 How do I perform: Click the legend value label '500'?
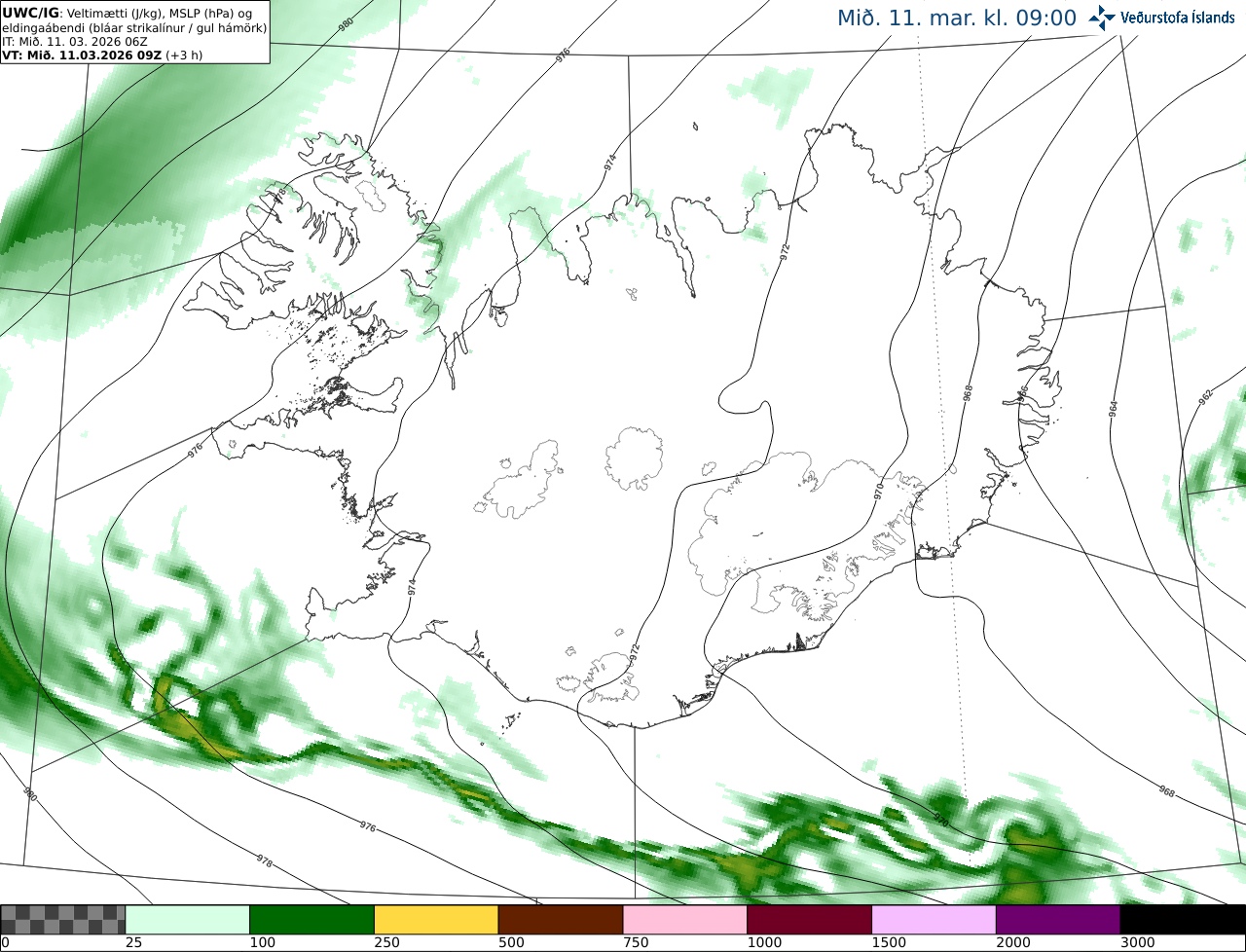point(511,943)
